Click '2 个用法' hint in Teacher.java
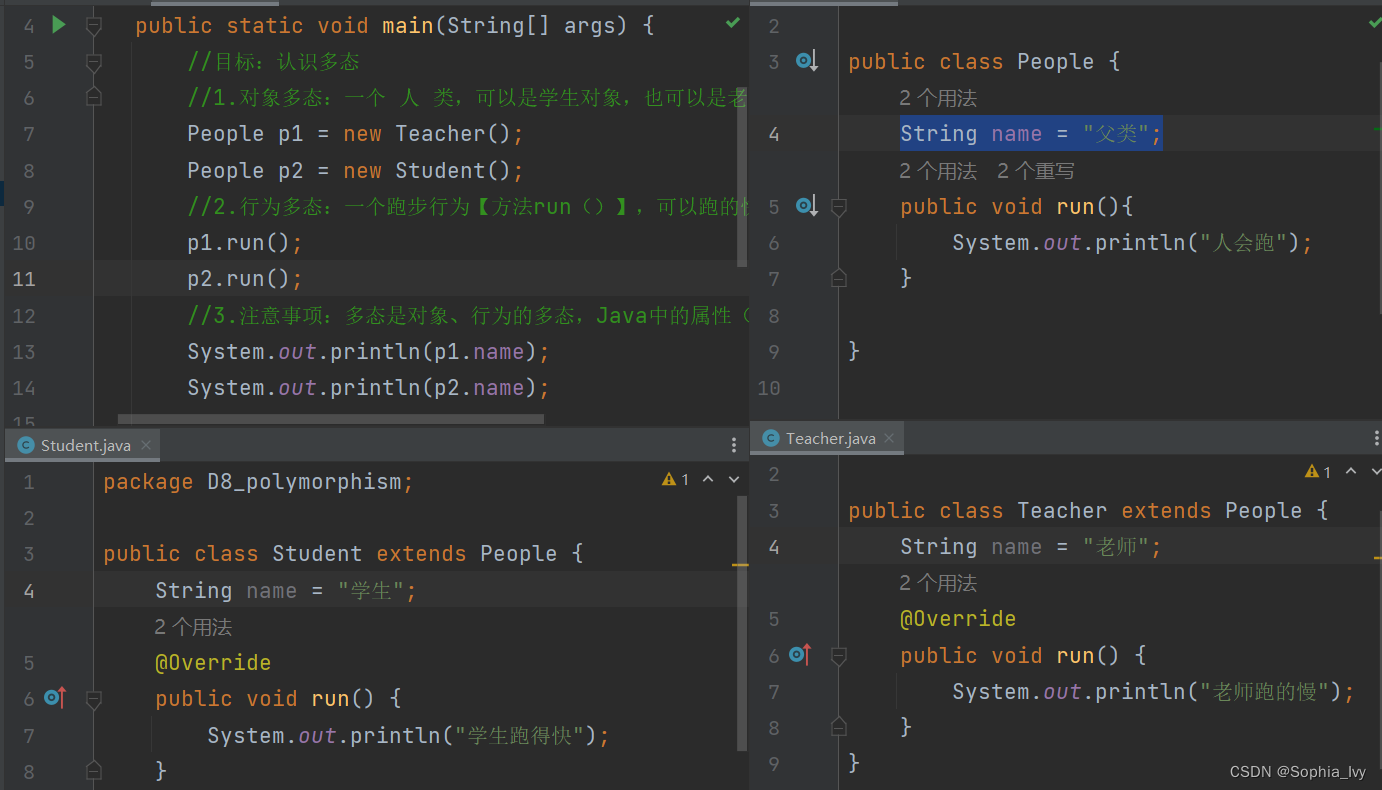 click(938, 583)
